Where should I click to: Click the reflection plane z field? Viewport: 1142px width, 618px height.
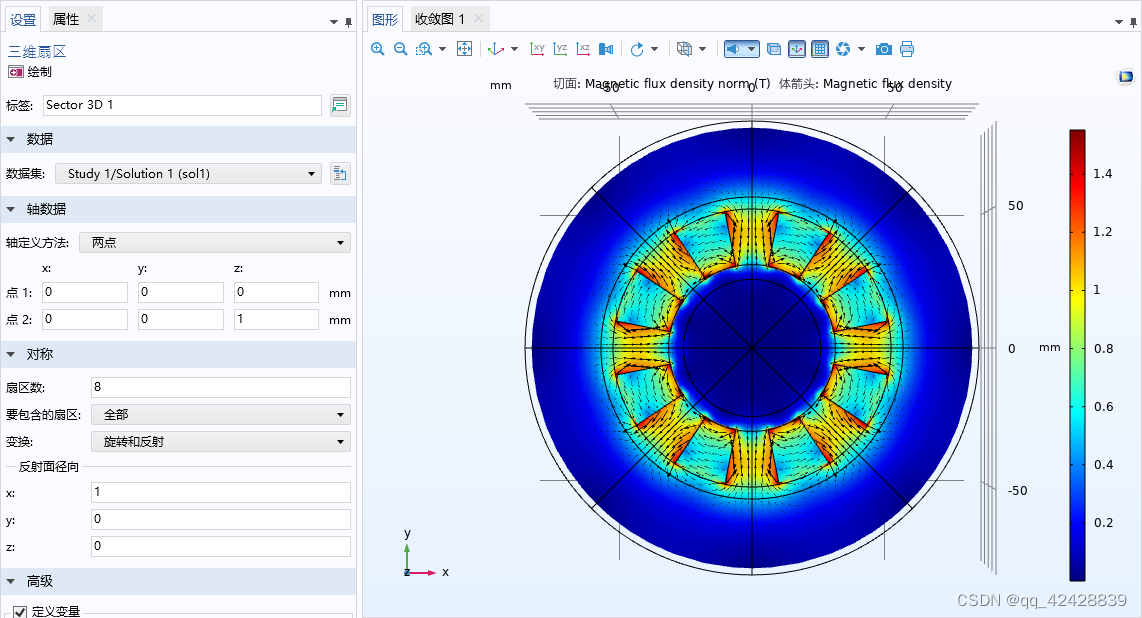[x=221, y=546]
